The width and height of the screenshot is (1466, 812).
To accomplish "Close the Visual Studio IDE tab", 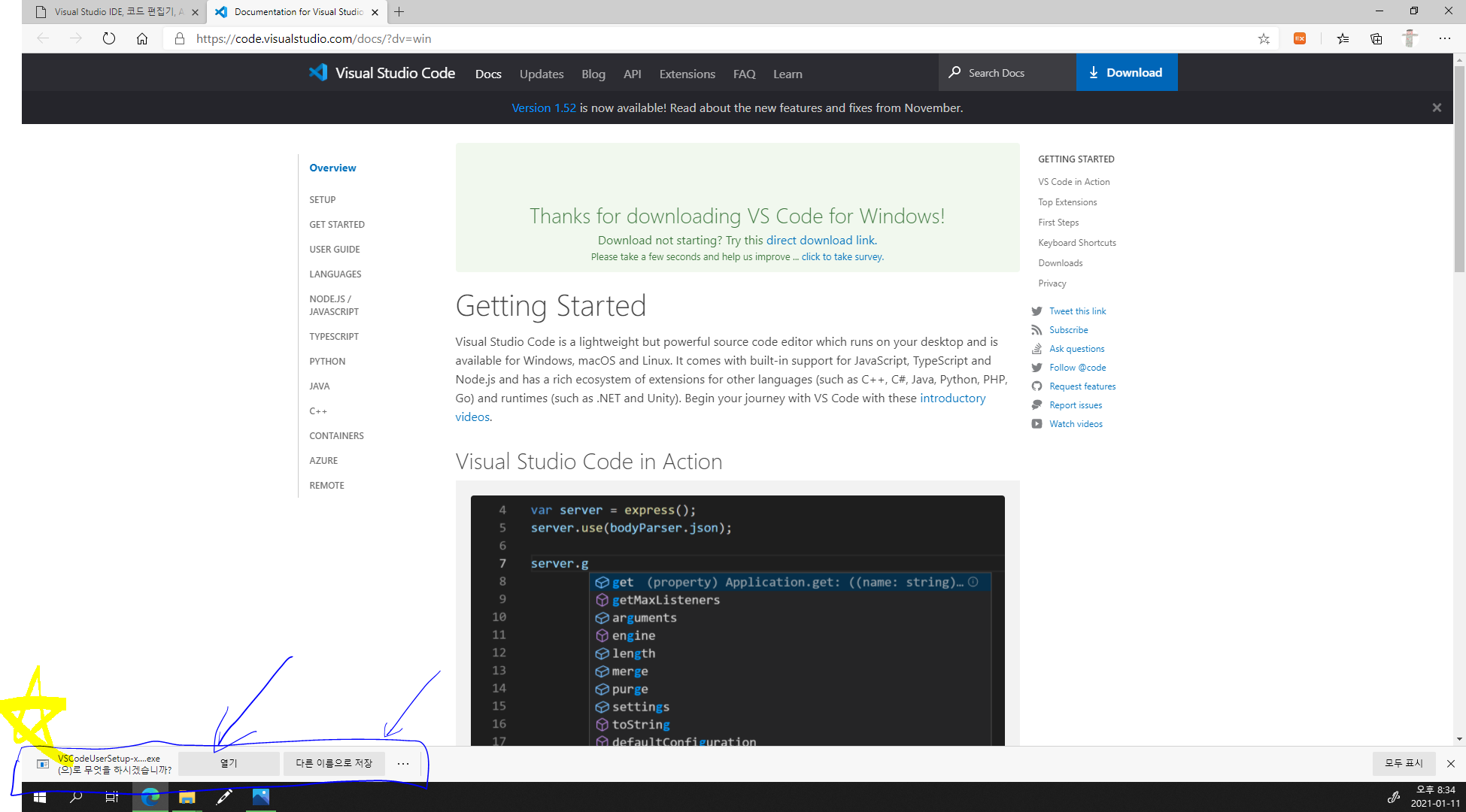I will tap(196, 12).
